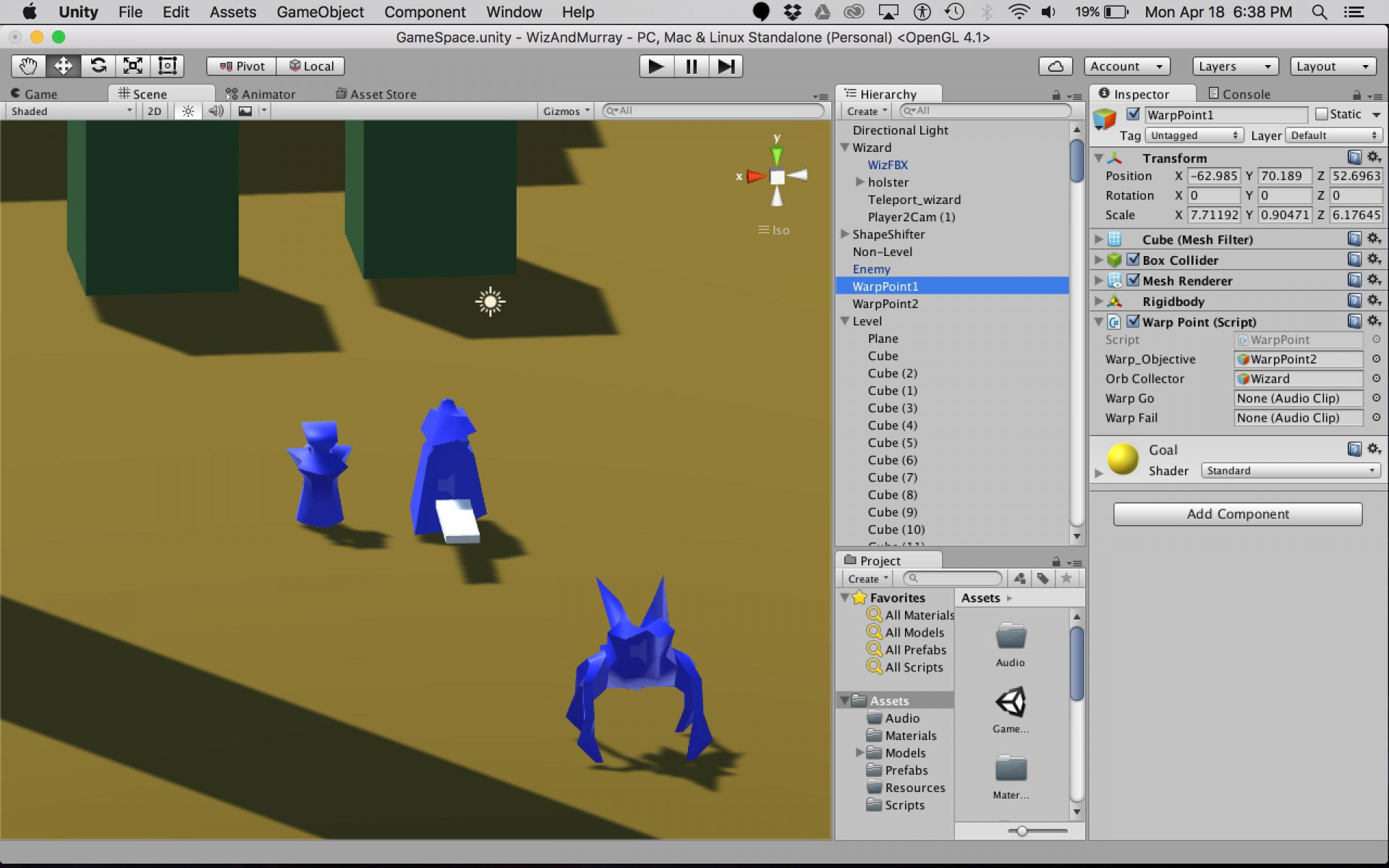Open the Tag Untagged dropdown
The width and height of the screenshot is (1389, 868).
(1194, 135)
